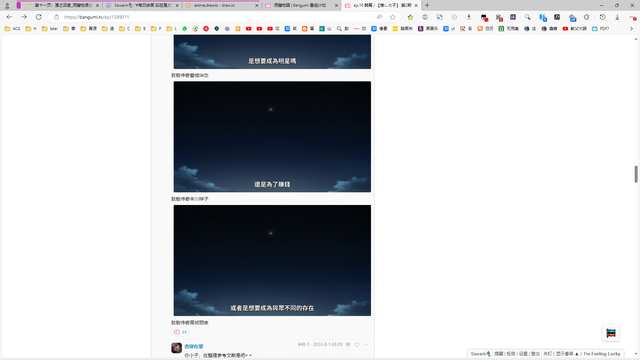Screen dimensions: 640x360
Task: Open the L bookmarks folder
Action: tap(172, 29)
